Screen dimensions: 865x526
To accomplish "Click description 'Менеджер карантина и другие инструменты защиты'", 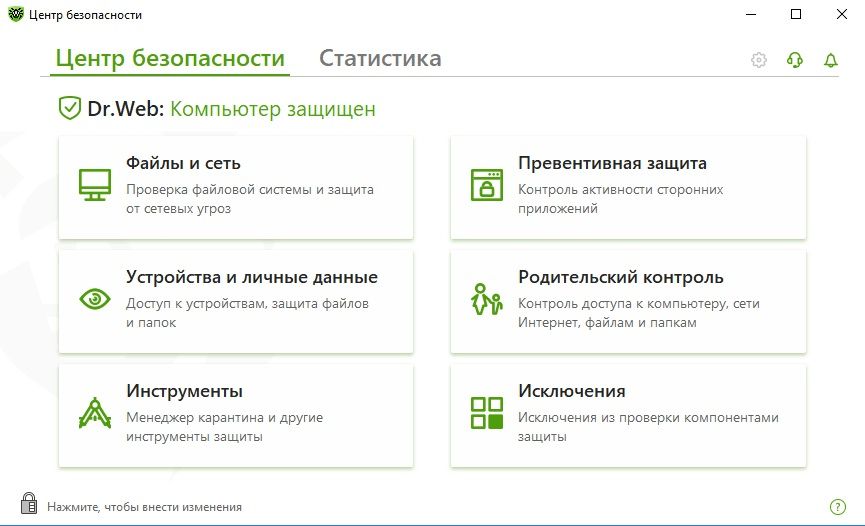I will [x=225, y=427].
